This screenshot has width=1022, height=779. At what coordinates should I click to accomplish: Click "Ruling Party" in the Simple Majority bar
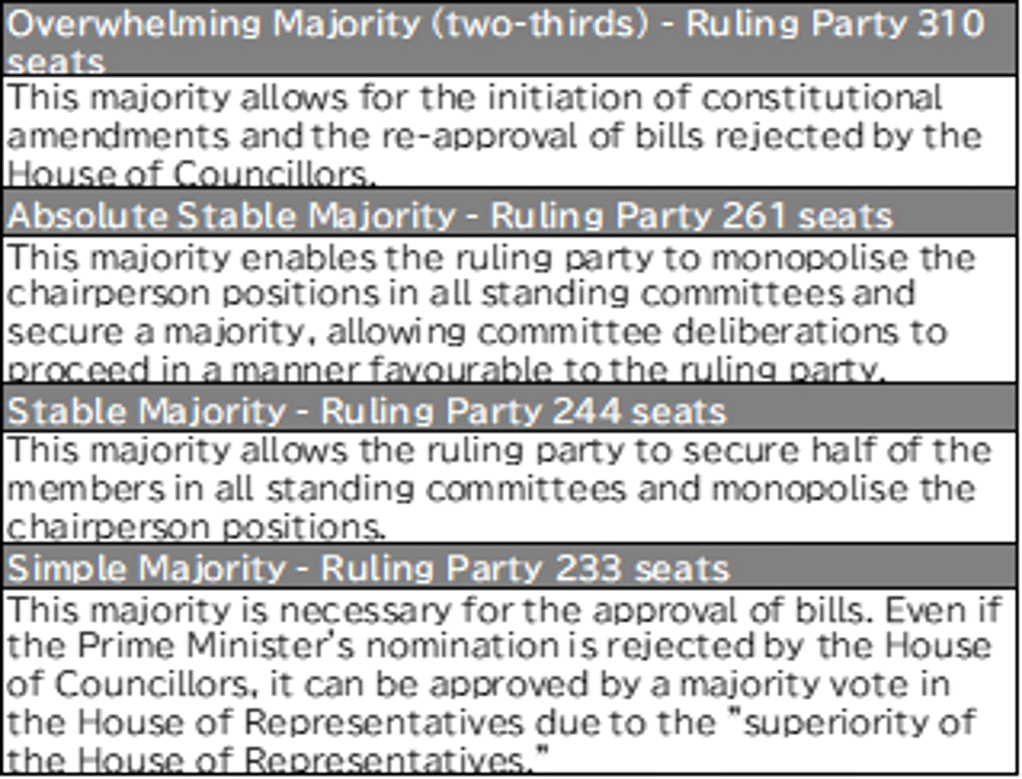pos(431,568)
